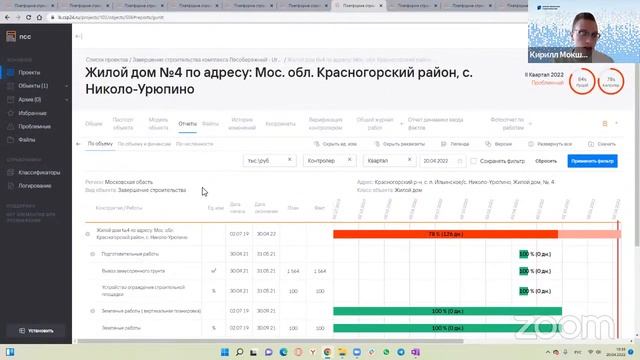Click the Скачать download option

pos(602,144)
